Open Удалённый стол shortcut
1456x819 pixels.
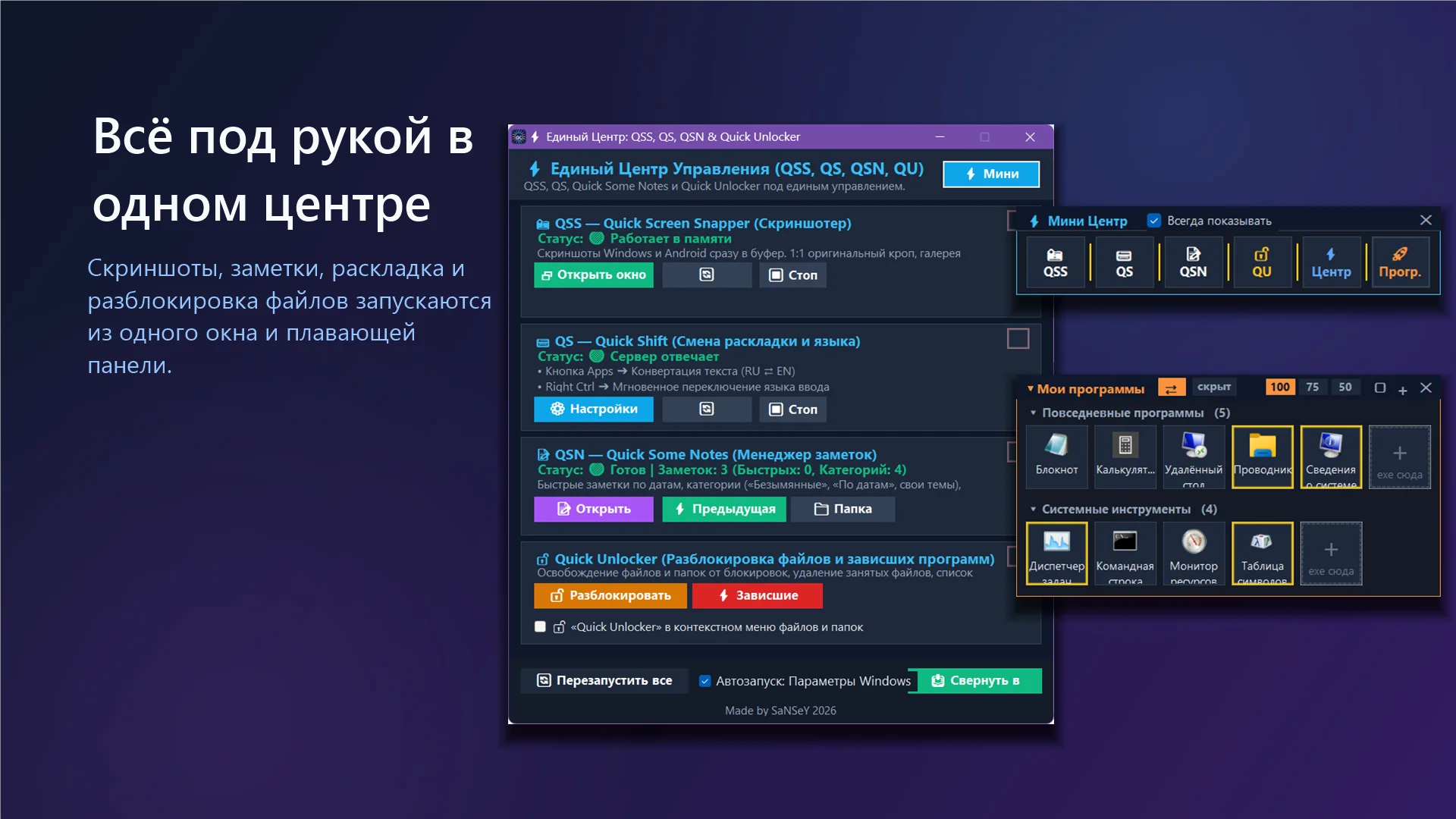(1194, 457)
